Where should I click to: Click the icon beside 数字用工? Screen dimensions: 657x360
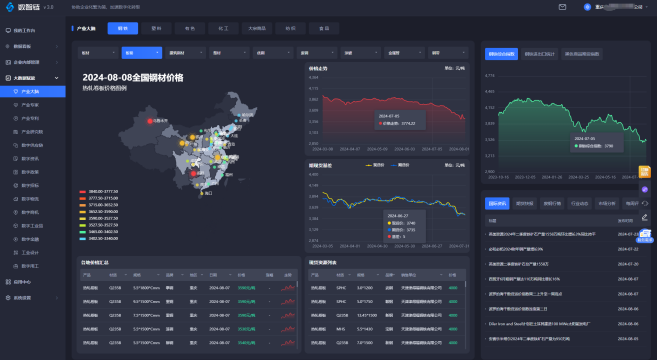tap(16, 266)
